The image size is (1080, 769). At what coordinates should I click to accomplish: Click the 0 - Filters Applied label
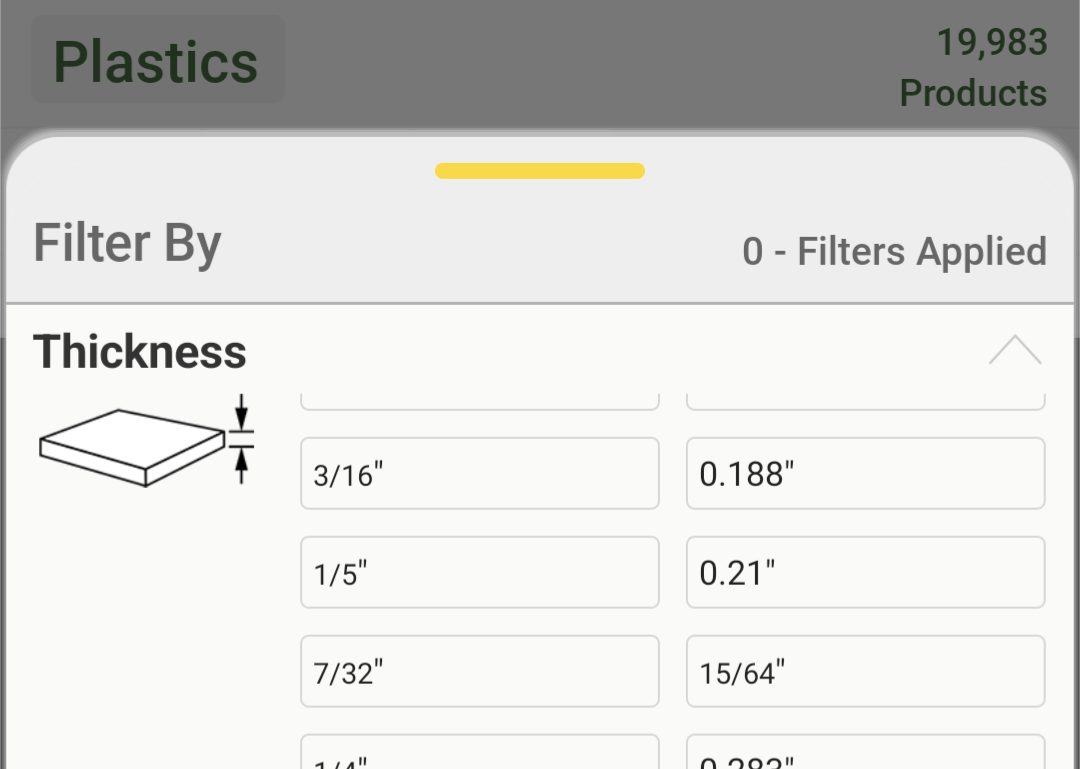pyautogui.click(x=894, y=251)
